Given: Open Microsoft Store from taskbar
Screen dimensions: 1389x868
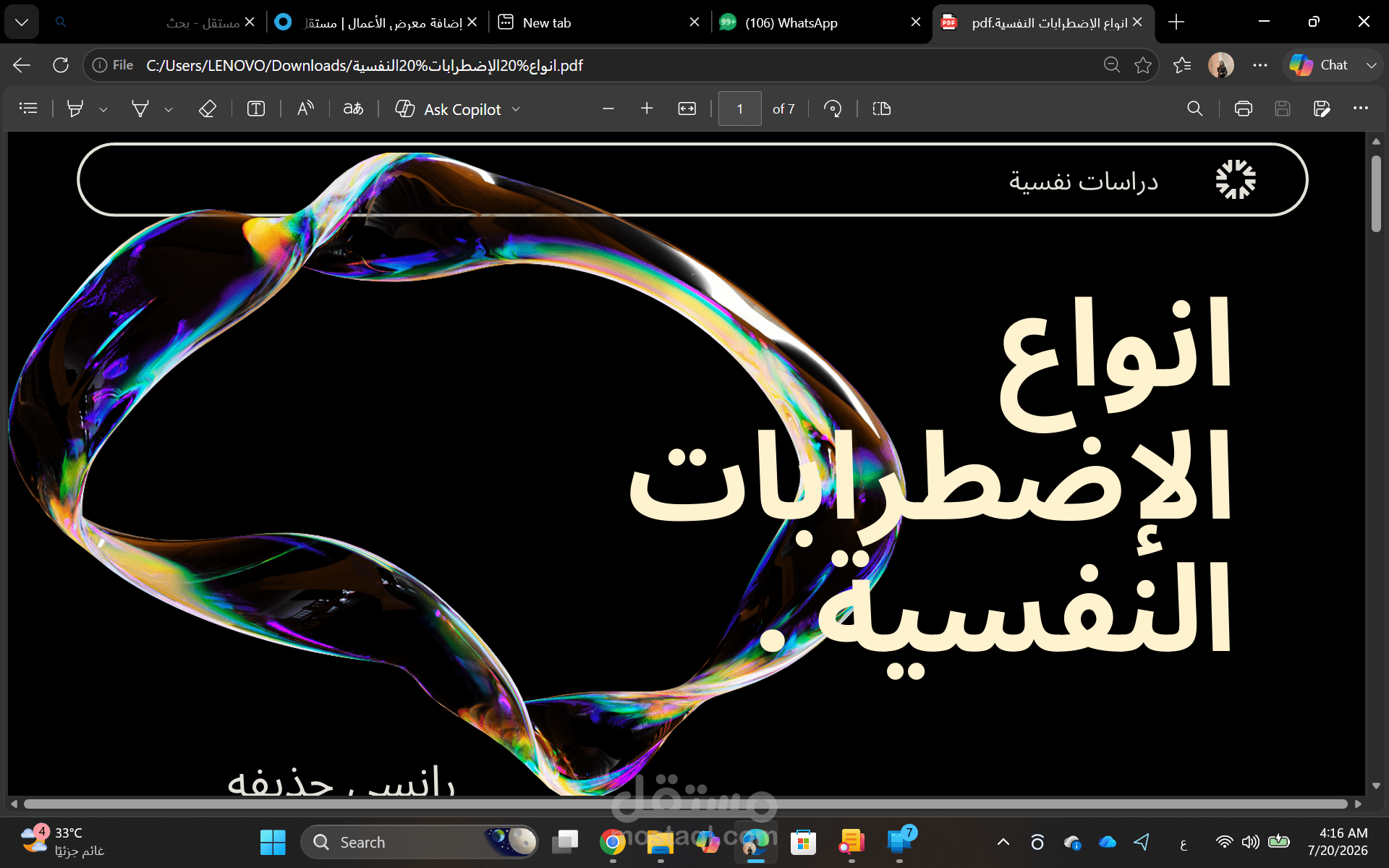Looking at the screenshot, I should click(804, 842).
